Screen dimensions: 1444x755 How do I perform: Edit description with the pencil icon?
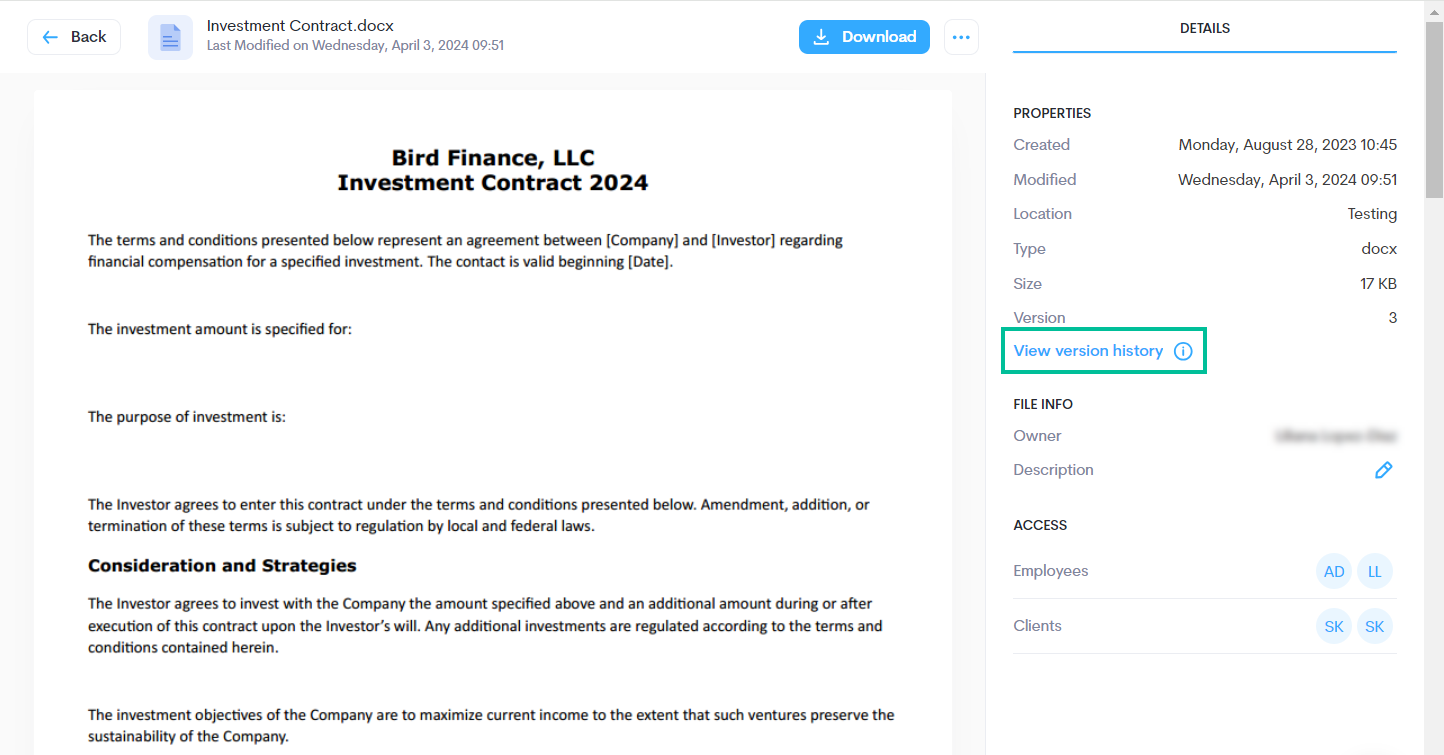(x=1384, y=470)
